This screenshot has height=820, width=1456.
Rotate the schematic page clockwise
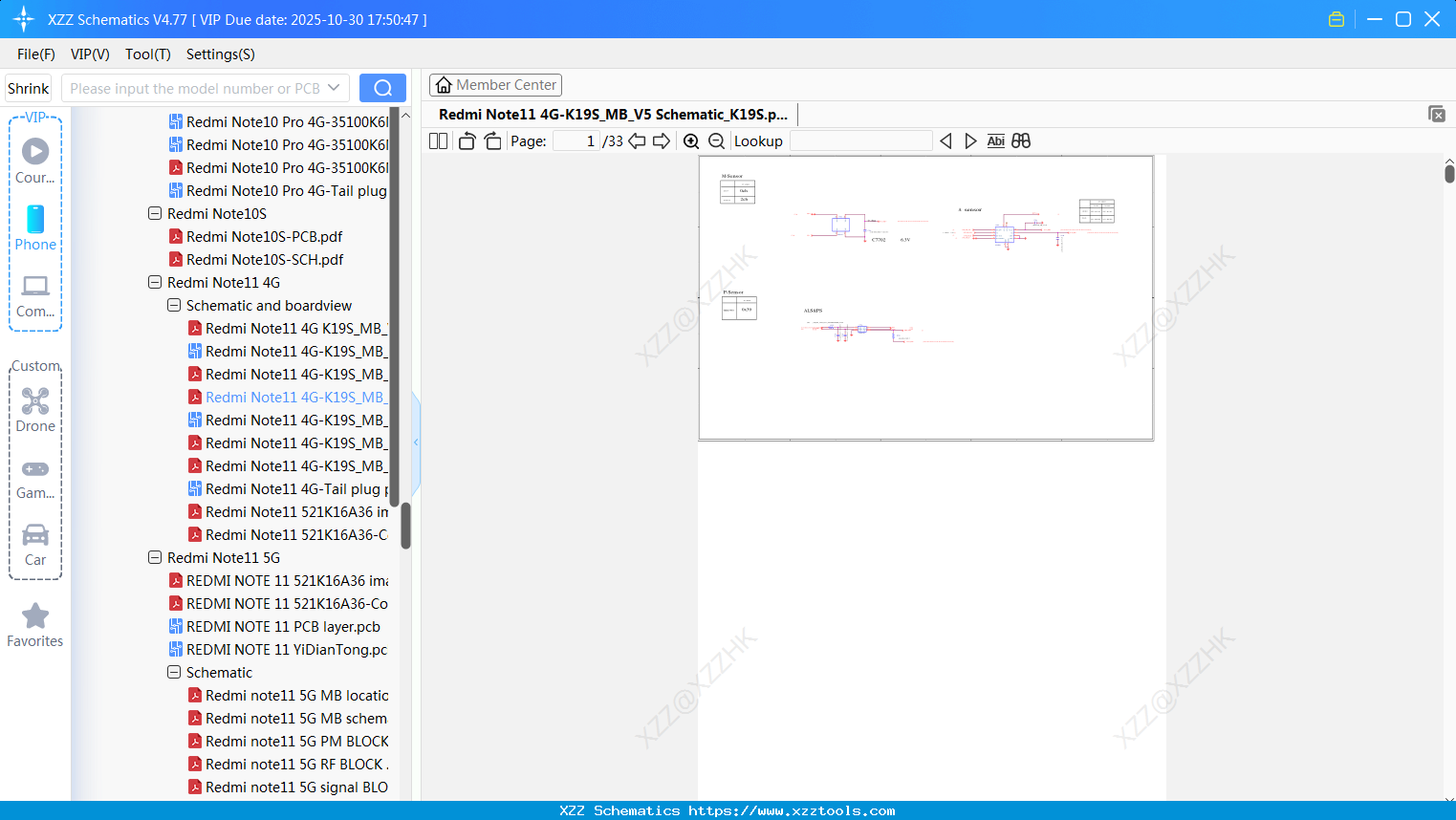click(492, 140)
